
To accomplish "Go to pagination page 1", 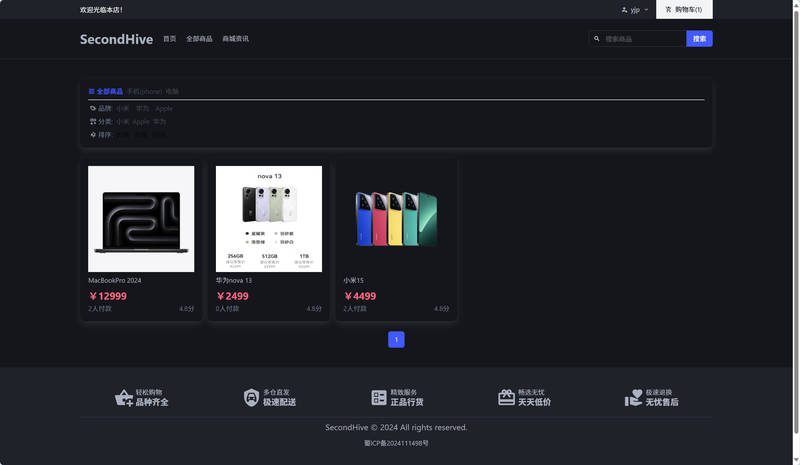I will point(396,339).
